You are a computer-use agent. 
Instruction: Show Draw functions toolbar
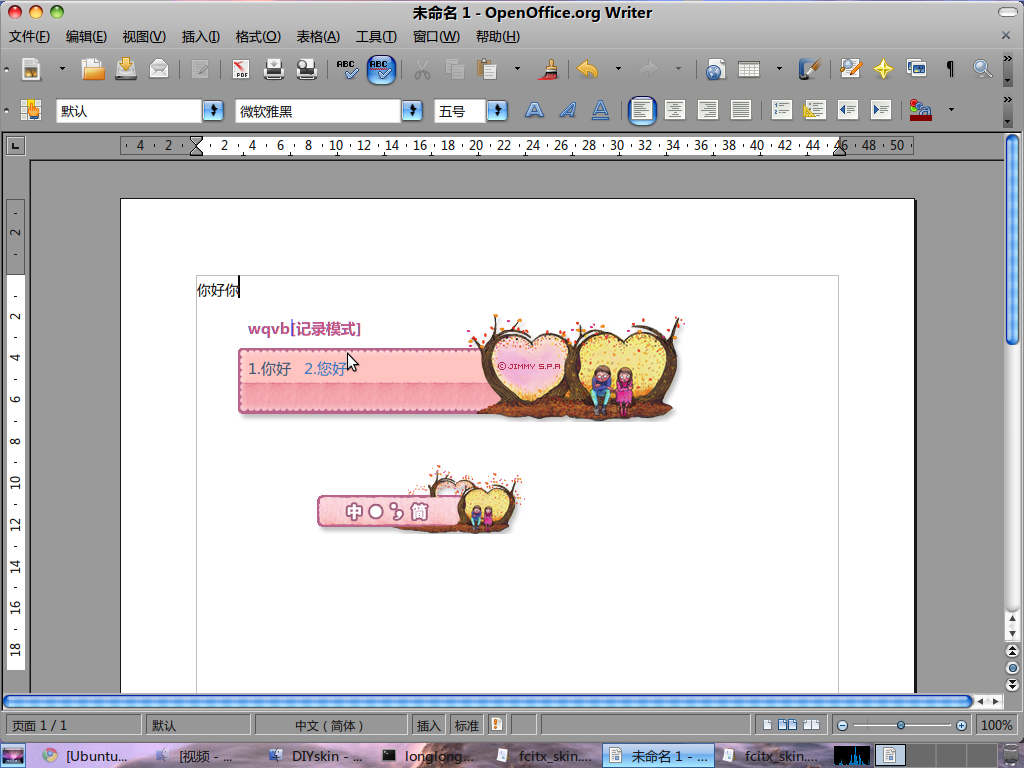tap(810, 69)
